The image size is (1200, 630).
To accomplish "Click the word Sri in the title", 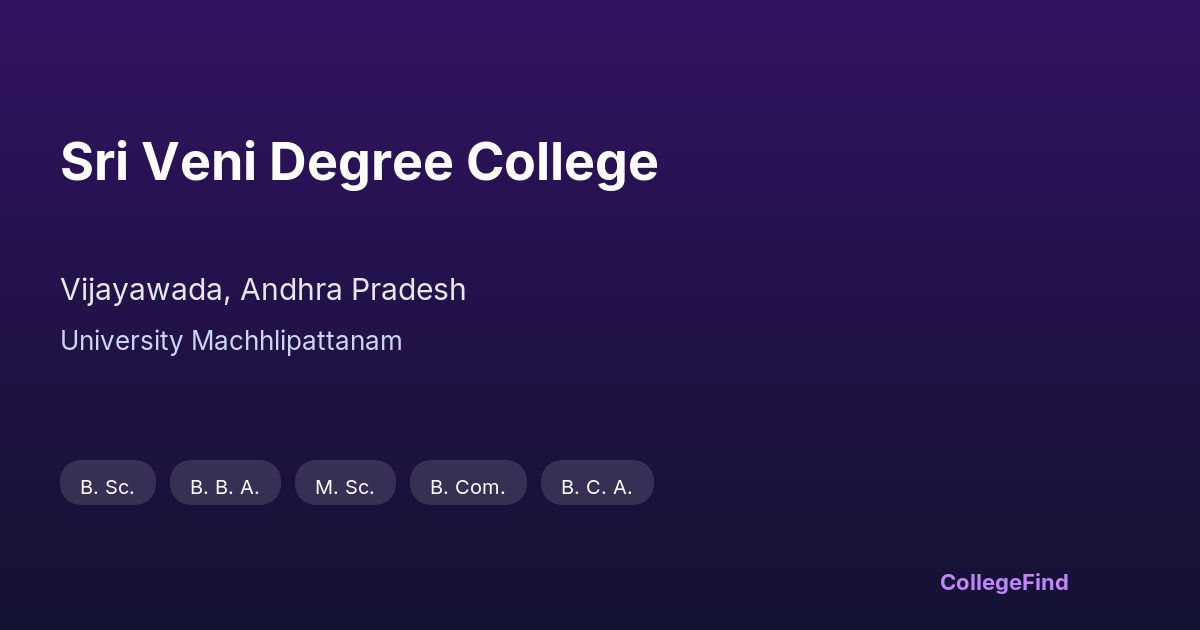I will (94, 162).
